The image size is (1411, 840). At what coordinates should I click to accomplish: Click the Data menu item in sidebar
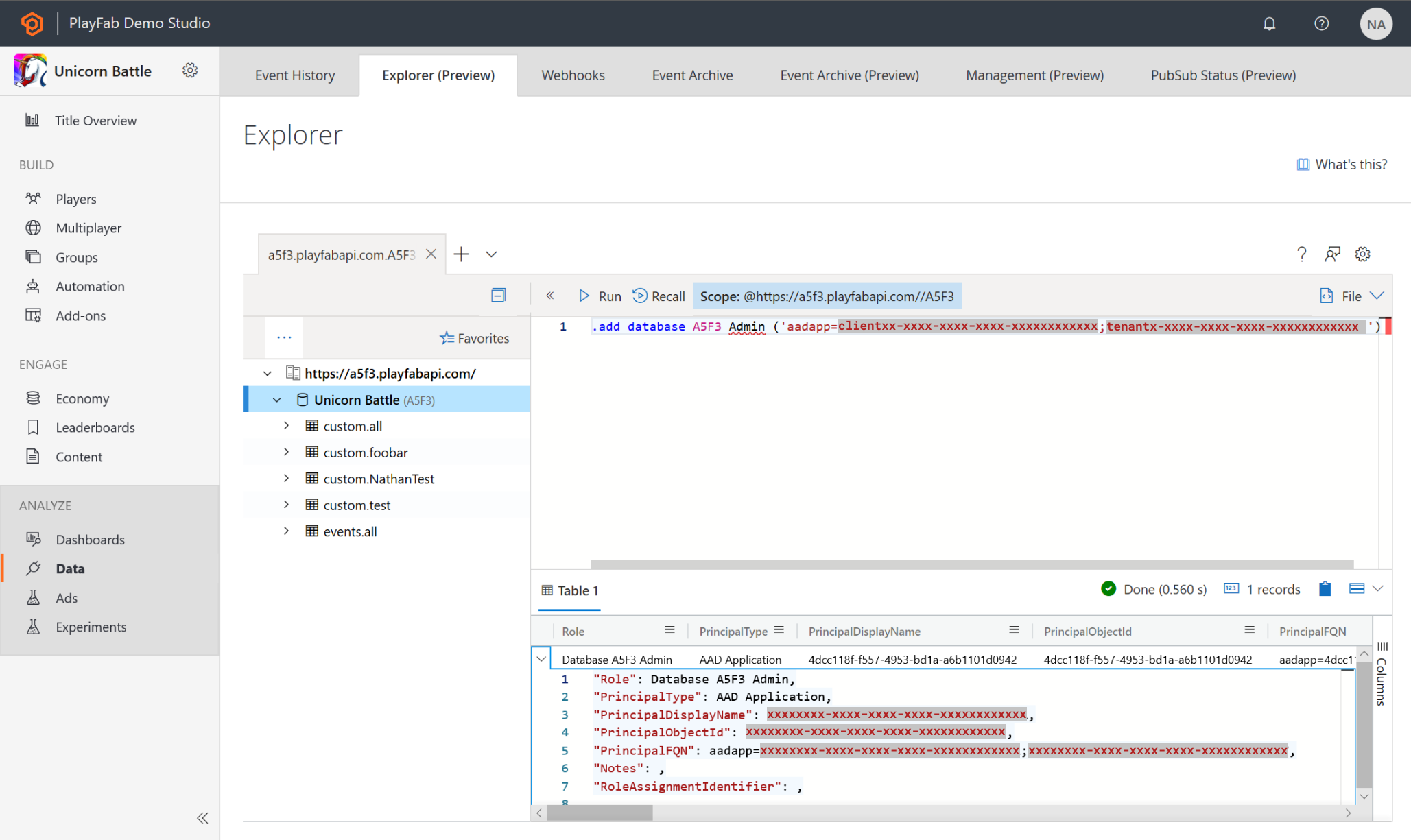(x=69, y=568)
